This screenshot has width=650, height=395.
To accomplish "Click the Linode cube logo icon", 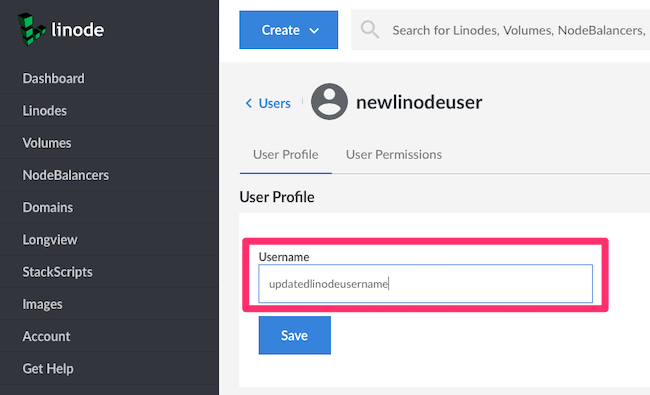I will click(32, 29).
